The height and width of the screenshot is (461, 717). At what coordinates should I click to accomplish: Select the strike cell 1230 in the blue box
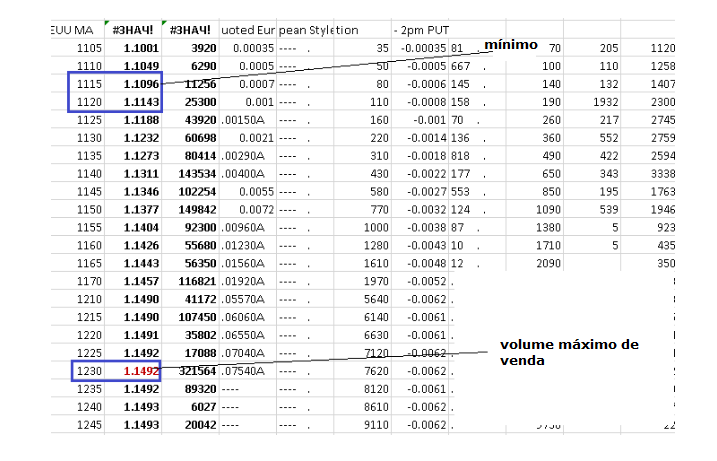tap(87, 369)
